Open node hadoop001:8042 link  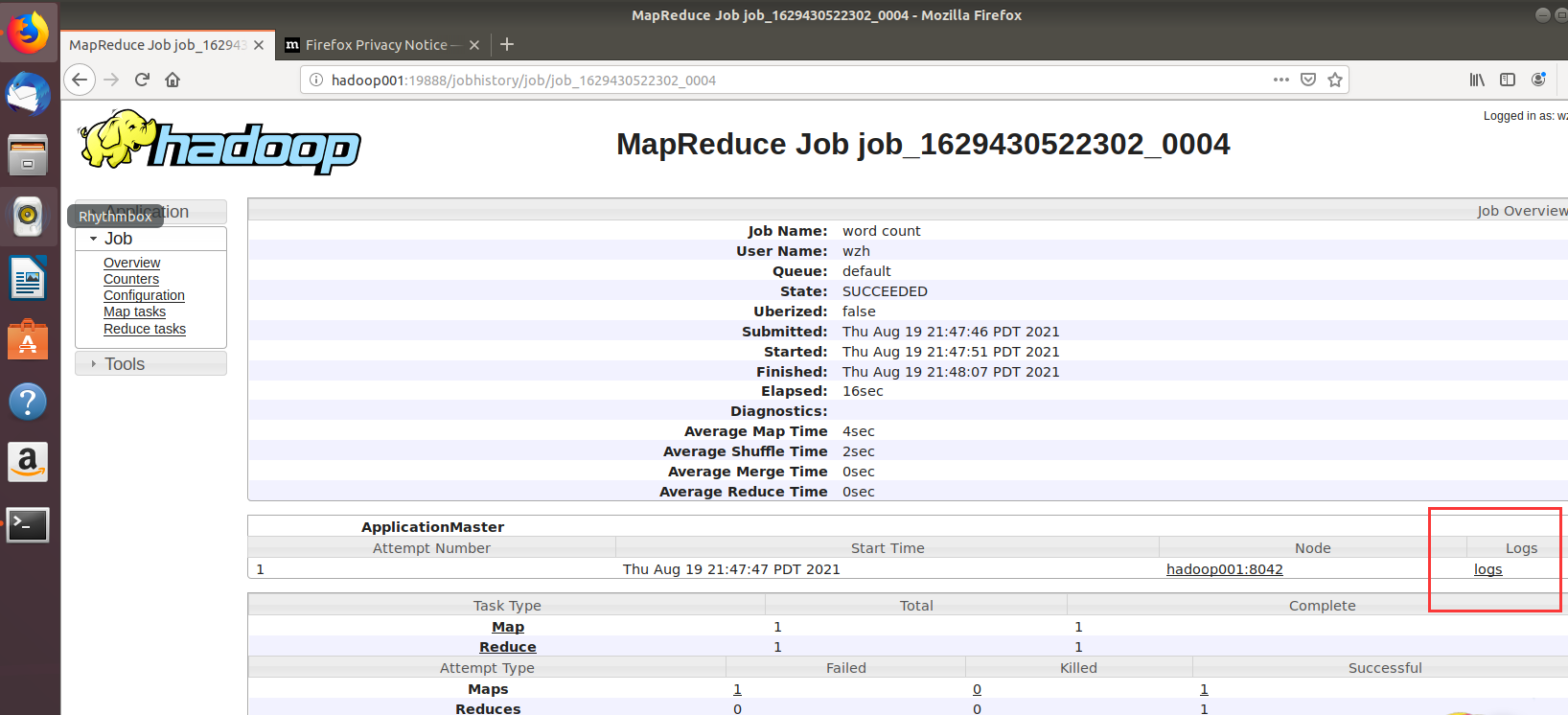[1224, 569]
